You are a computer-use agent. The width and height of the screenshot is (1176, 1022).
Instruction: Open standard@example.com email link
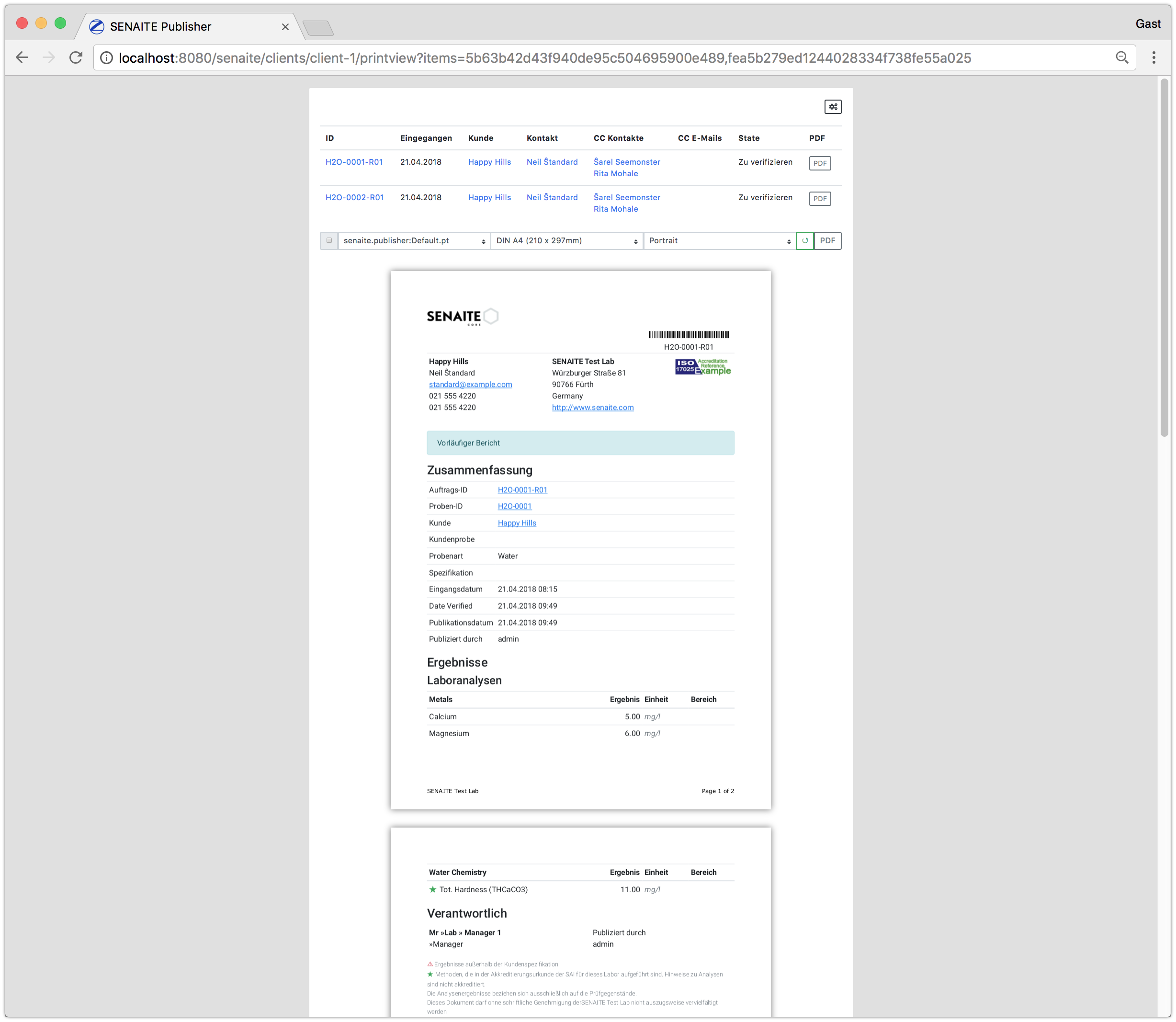pos(470,385)
